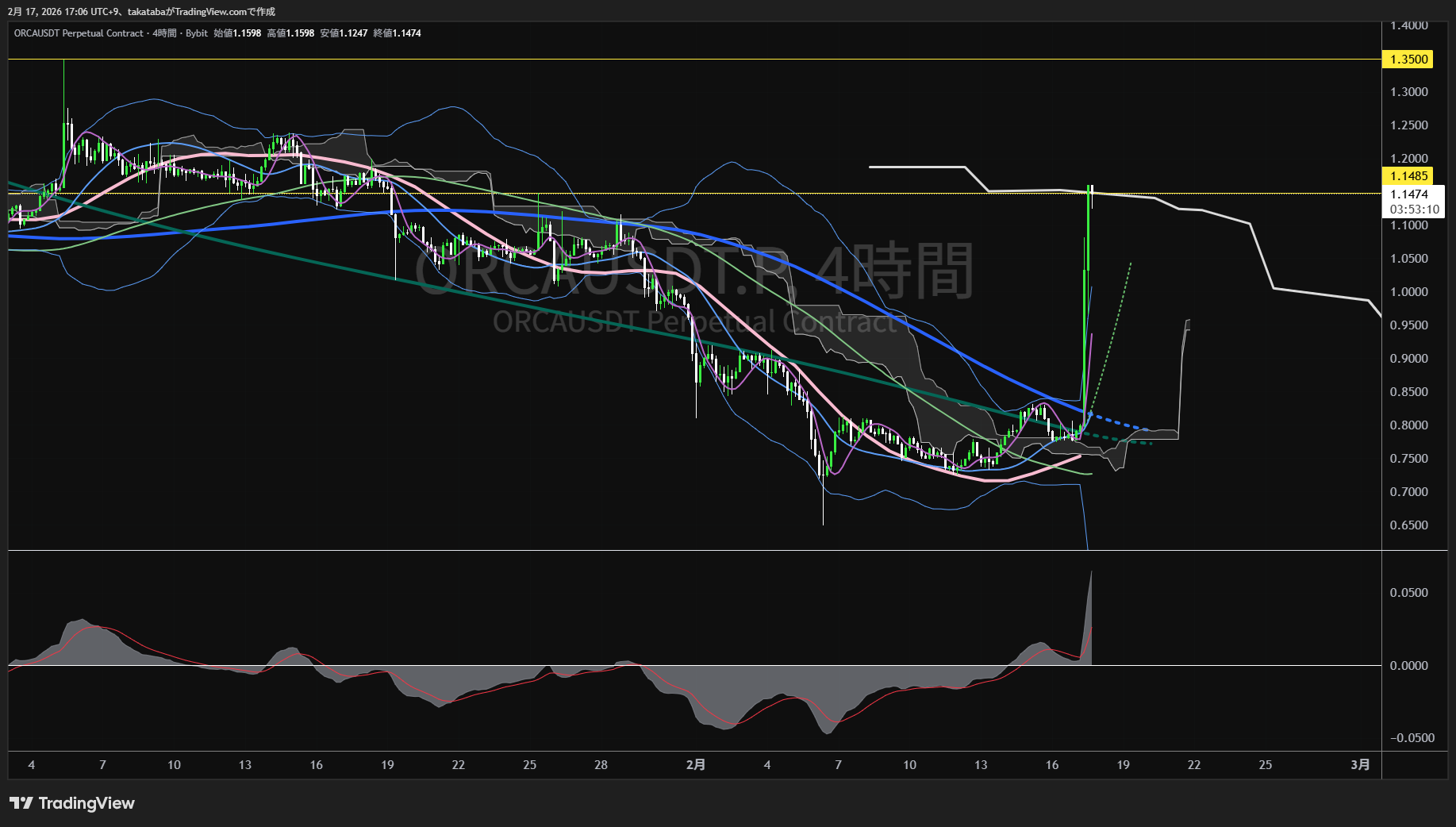
Task: Click the Bybit exchange label
Action: [197, 33]
